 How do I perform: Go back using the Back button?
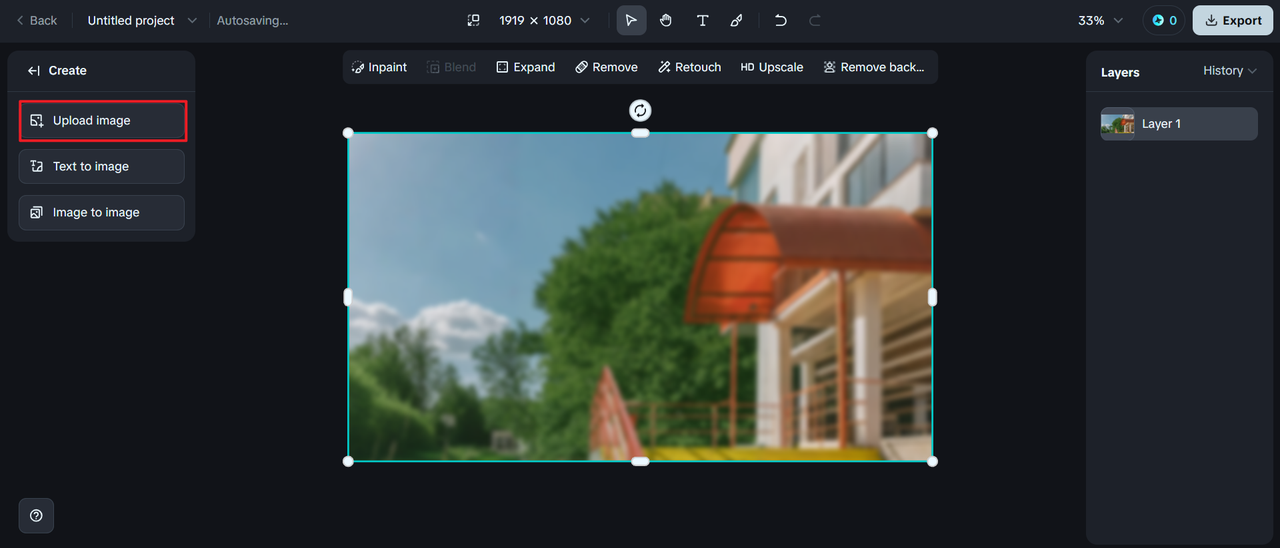pyautogui.click(x=36, y=20)
